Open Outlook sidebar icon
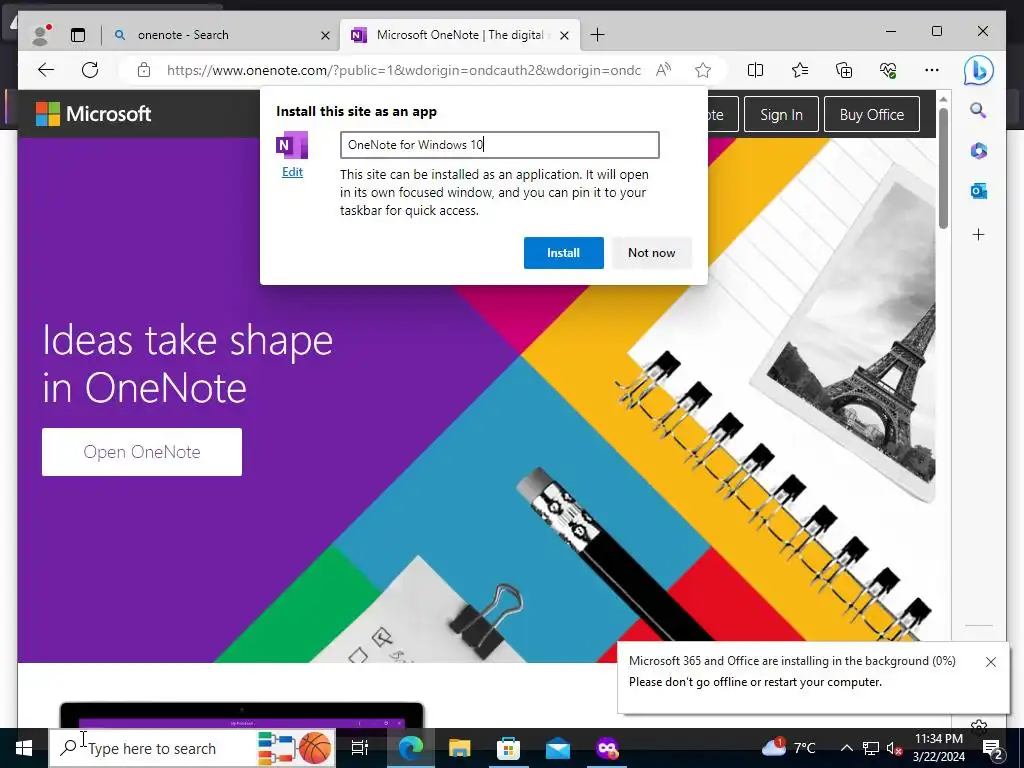 [978, 191]
